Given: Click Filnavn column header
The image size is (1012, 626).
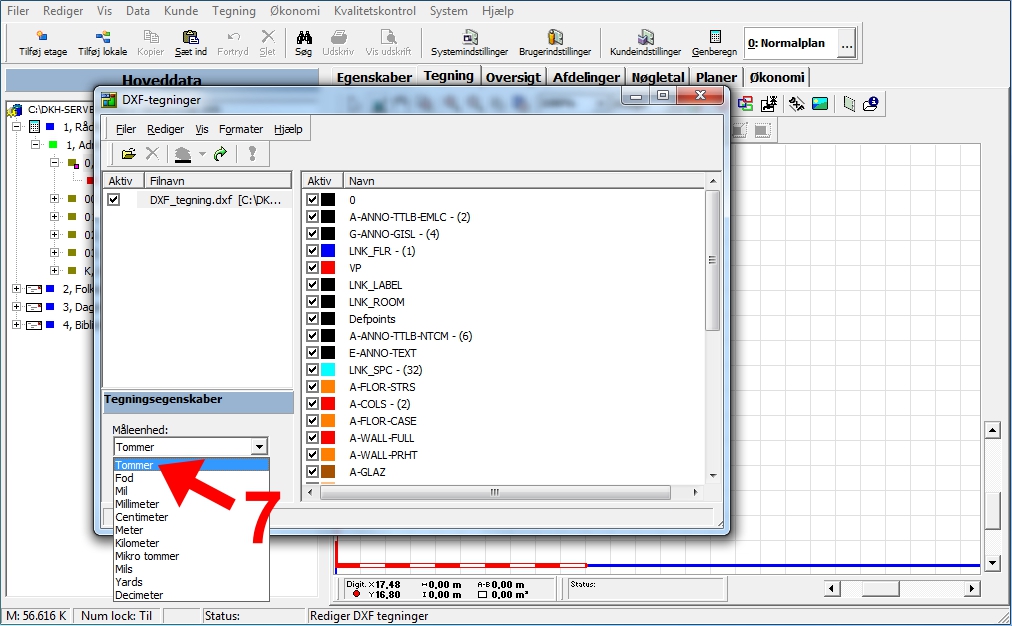Looking at the screenshot, I should point(218,181).
